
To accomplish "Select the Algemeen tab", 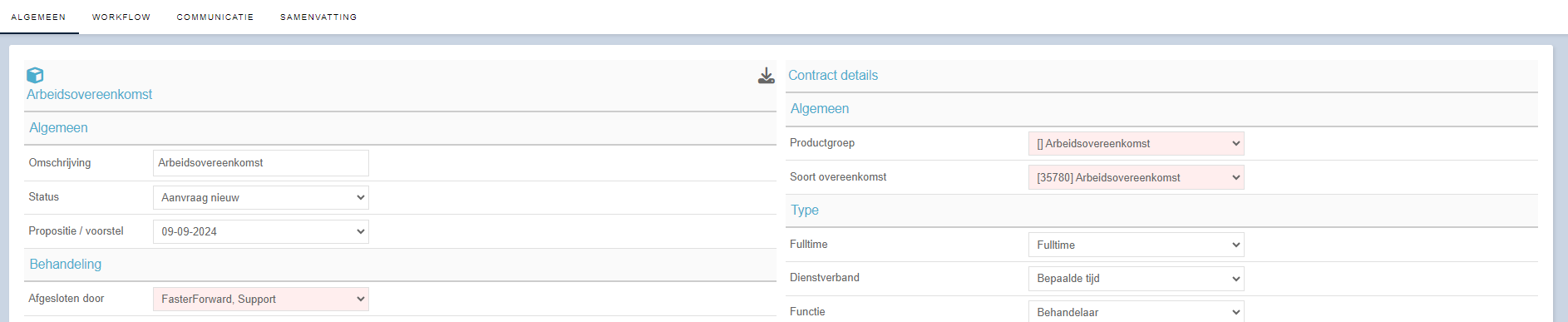I will [38, 17].
